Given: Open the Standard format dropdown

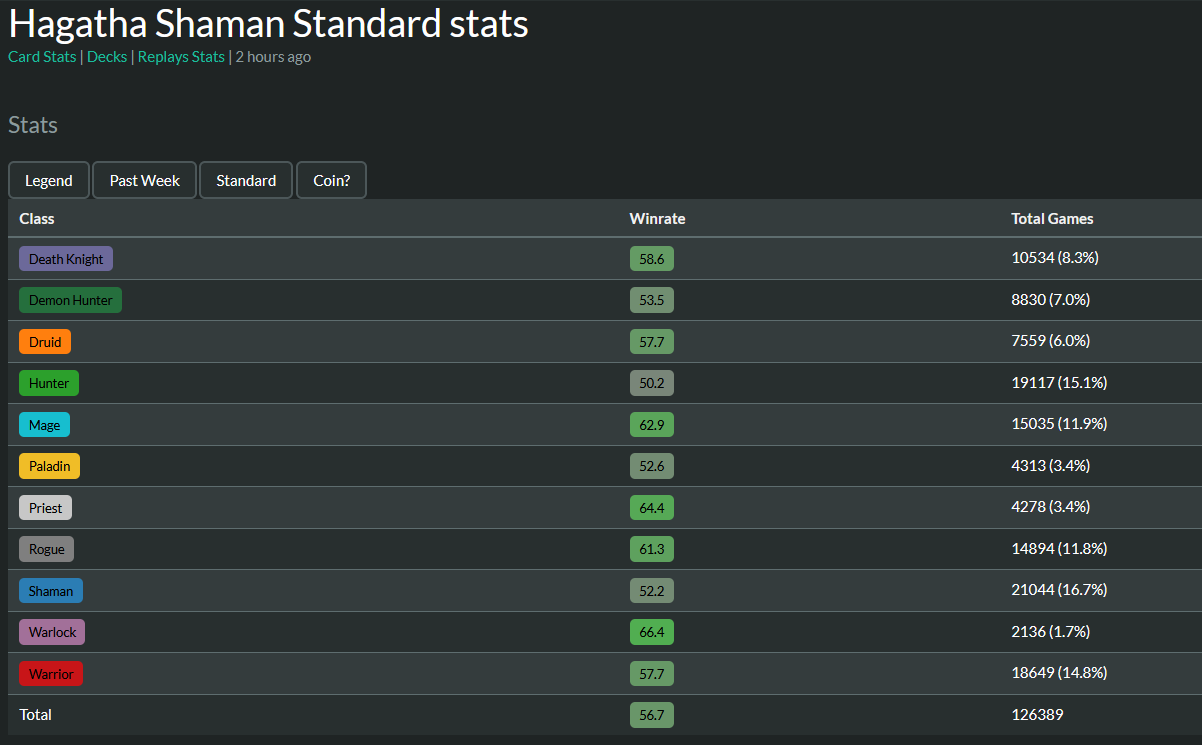Looking at the screenshot, I should click(246, 180).
